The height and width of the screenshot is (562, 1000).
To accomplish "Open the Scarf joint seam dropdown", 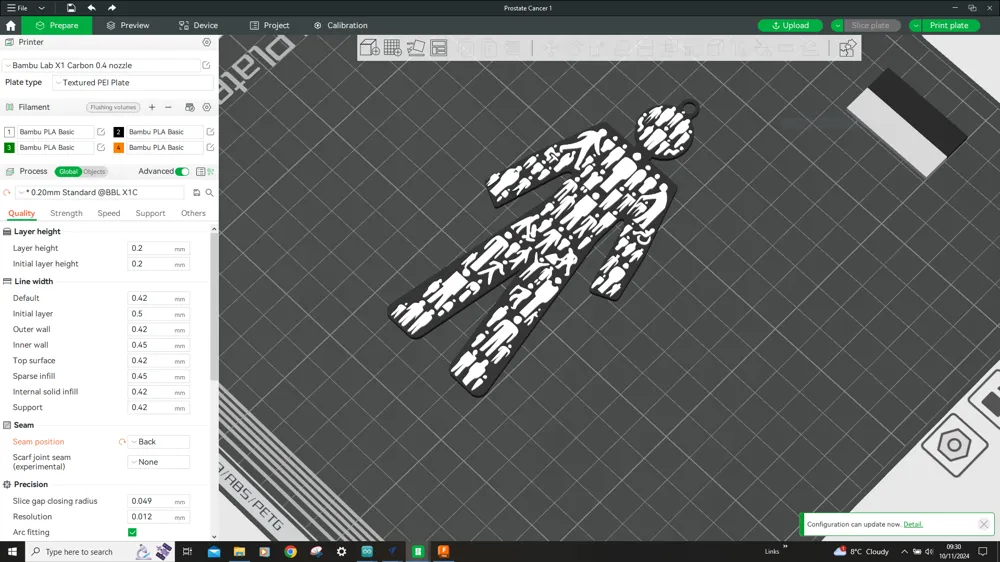I will tap(159, 462).
